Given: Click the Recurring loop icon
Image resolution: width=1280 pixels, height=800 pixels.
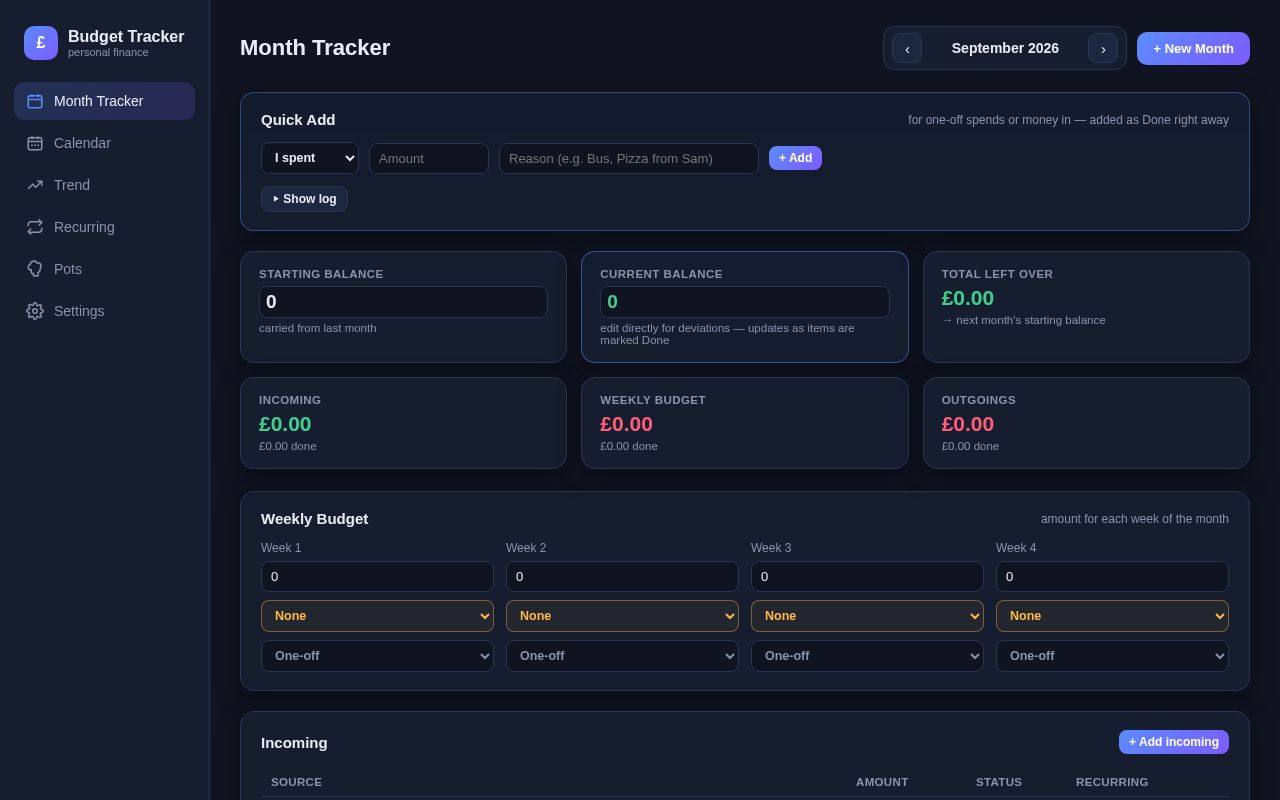Looking at the screenshot, I should point(35,227).
